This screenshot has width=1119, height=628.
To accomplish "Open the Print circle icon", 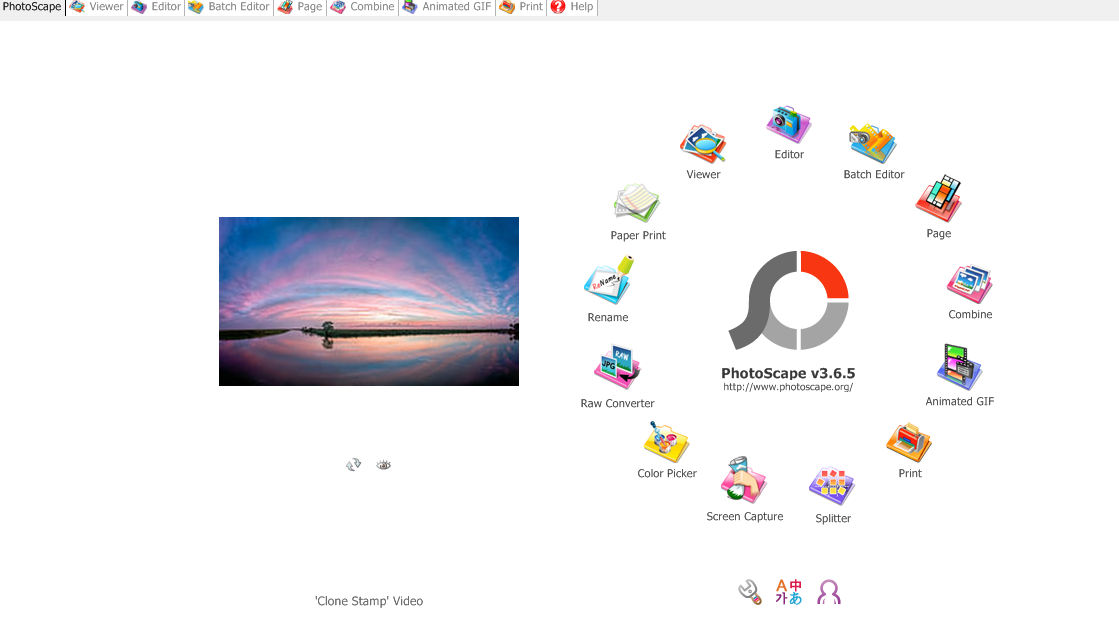I will pos(909,442).
